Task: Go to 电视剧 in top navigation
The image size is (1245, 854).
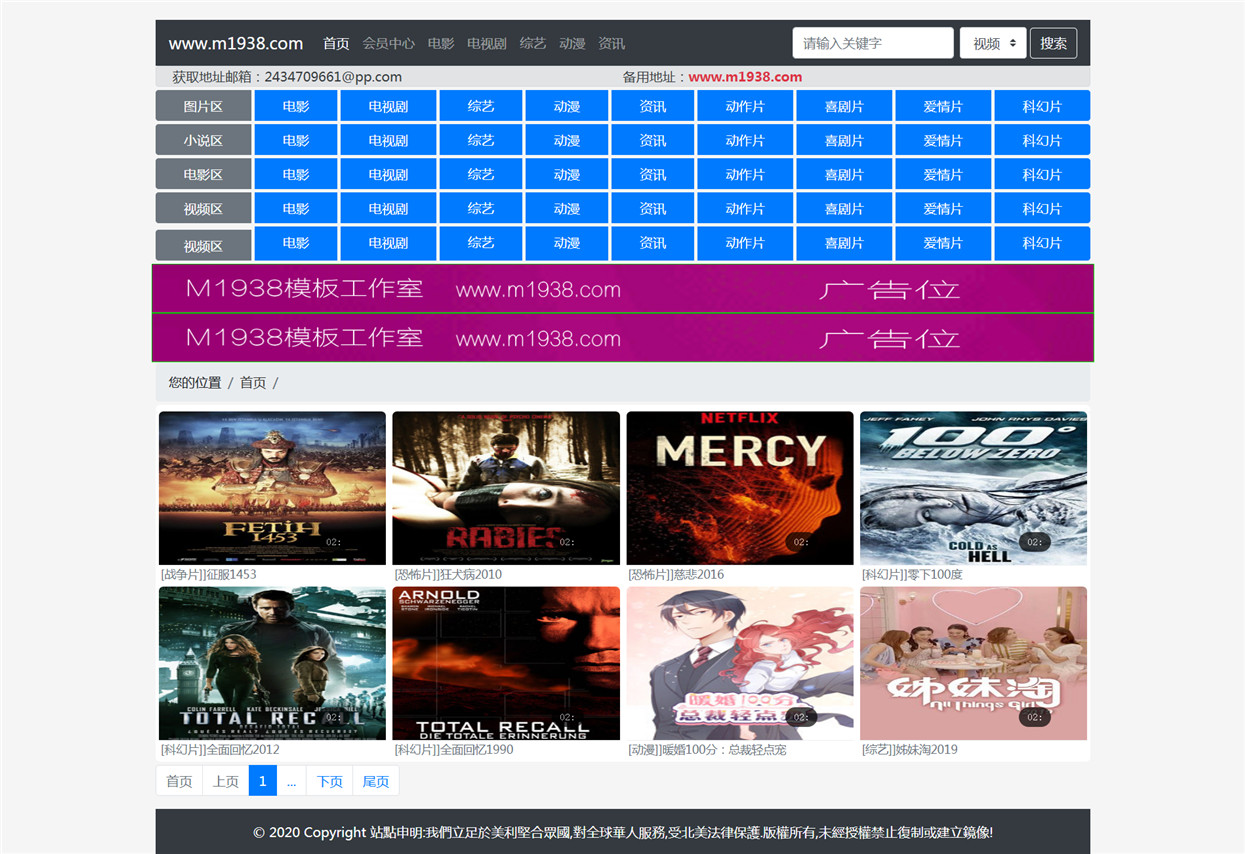Action: pos(486,43)
